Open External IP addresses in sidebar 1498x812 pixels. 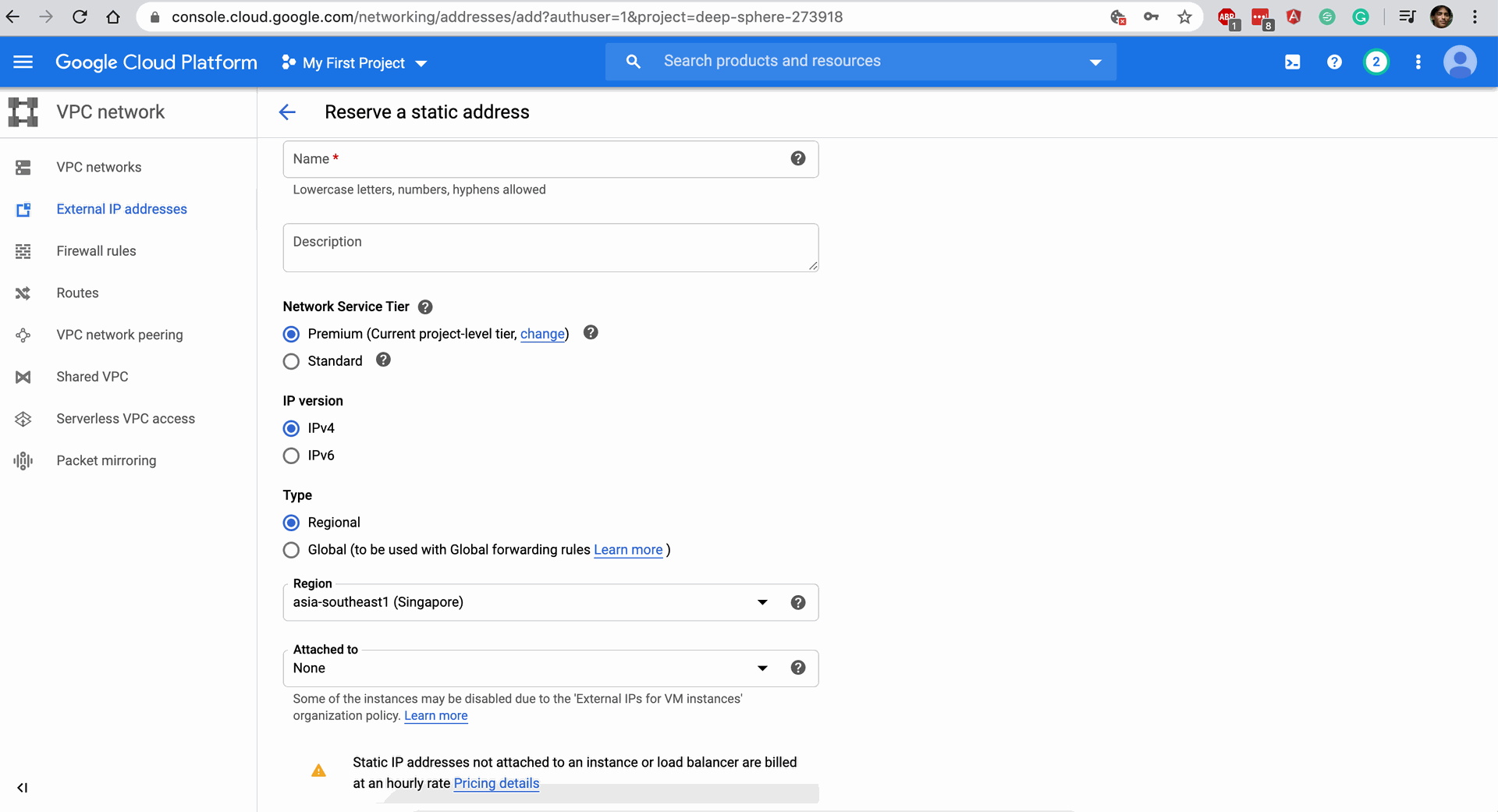[x=122, y=209]
